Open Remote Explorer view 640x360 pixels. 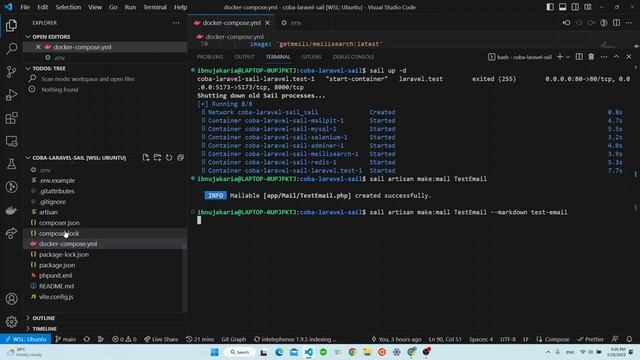[x=11, y=141]
